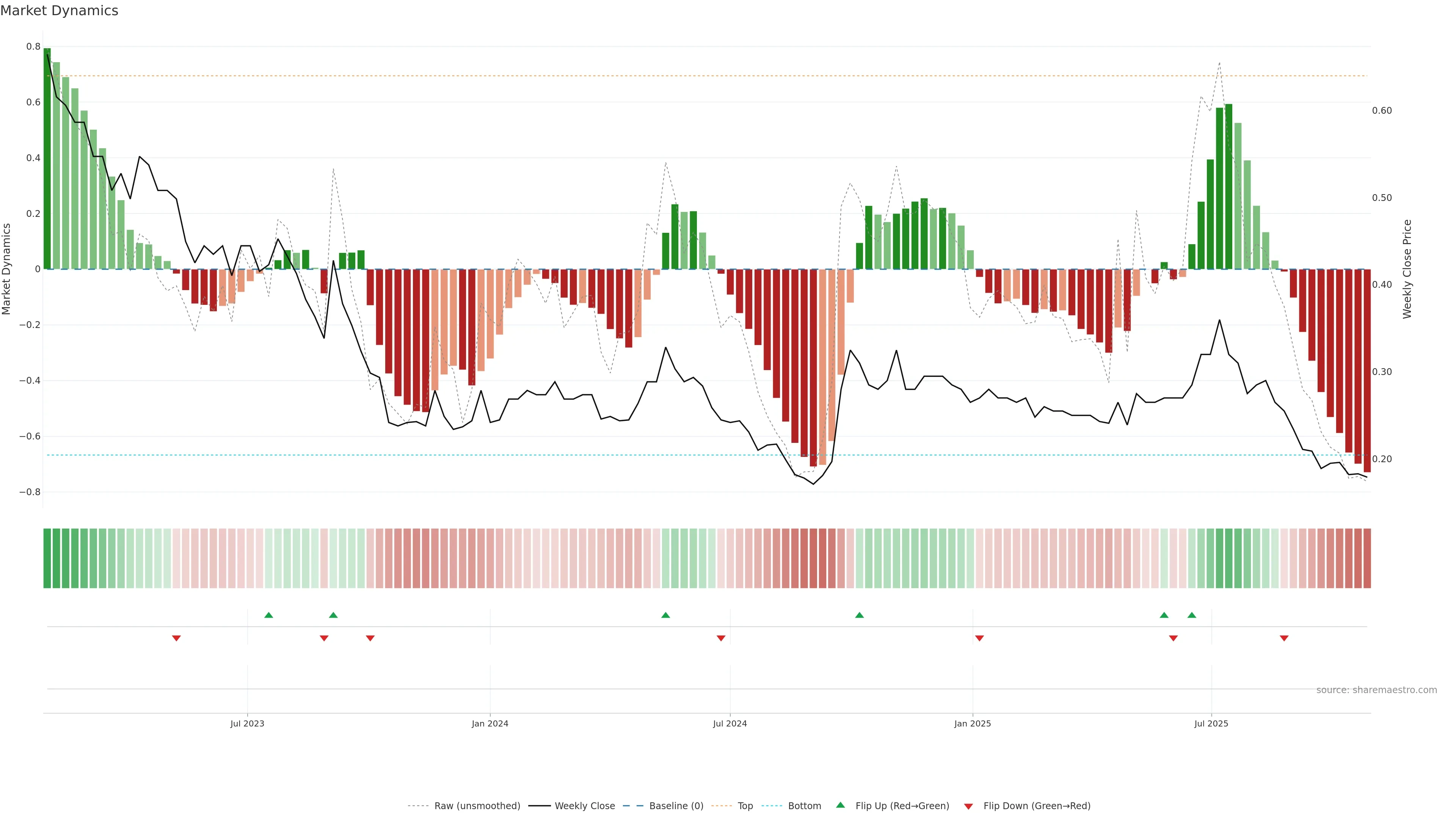
Task: Click the green flip-up marker before Jul 2024
Action: click(x=665, y=615)
